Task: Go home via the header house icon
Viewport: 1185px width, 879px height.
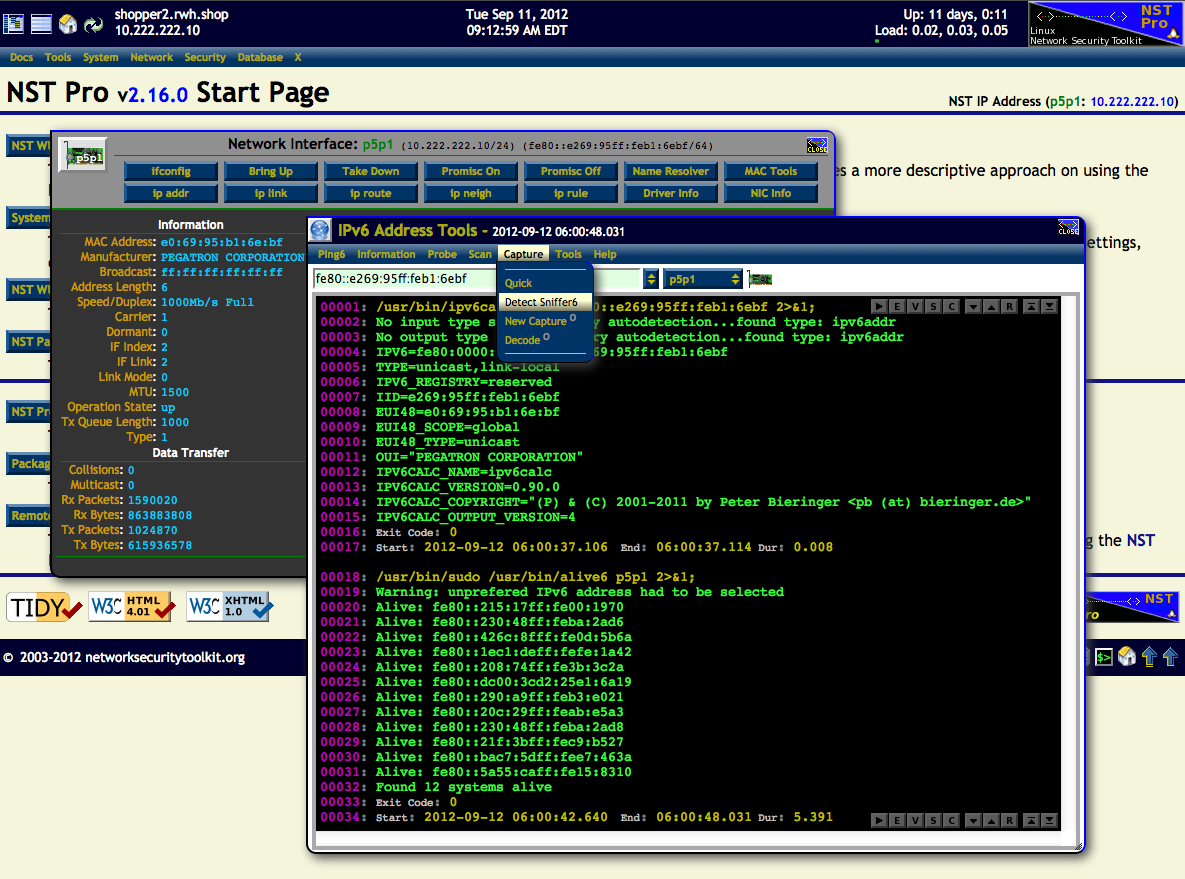Action: pos(68,23)
